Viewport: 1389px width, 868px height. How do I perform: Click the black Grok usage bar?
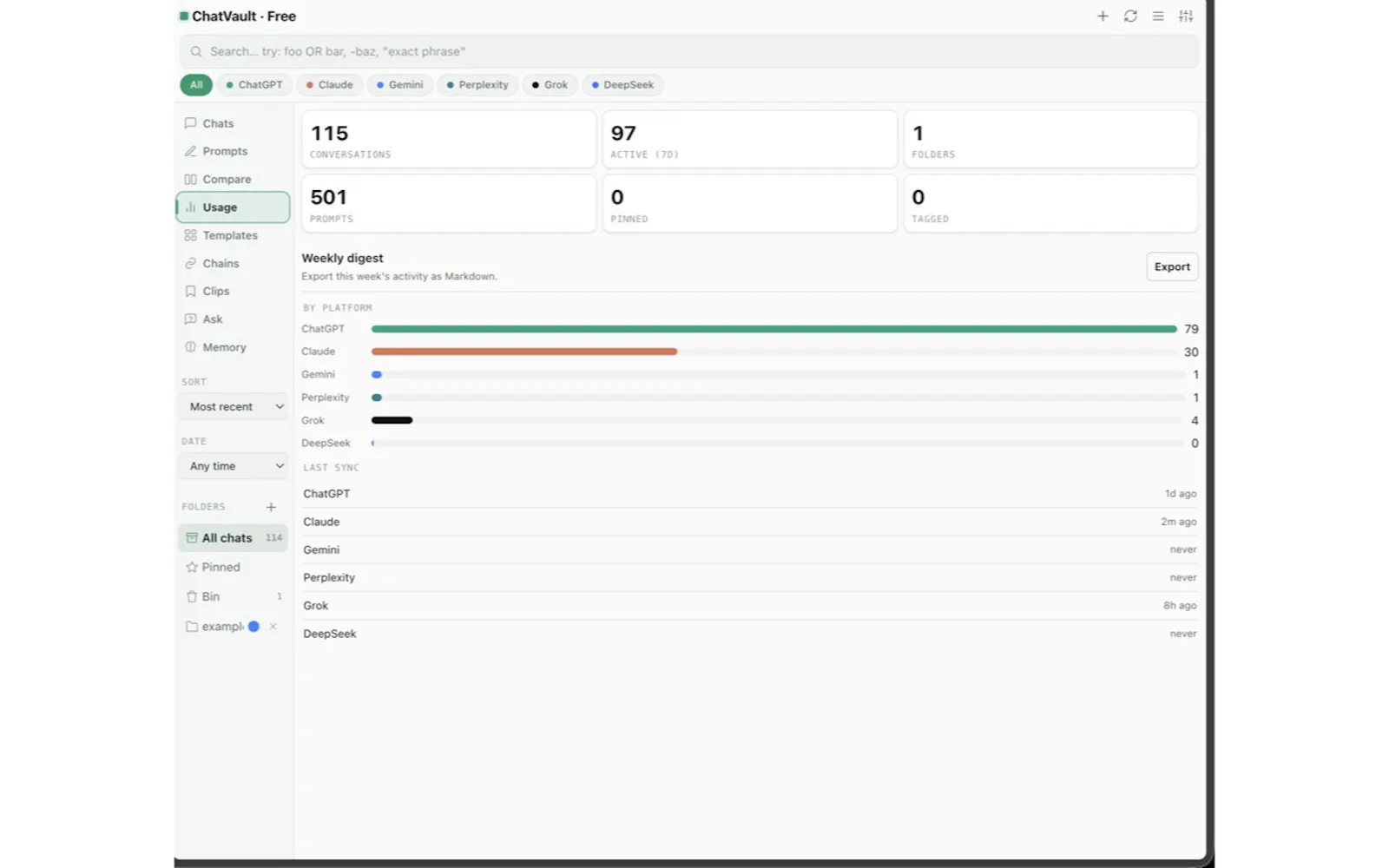[392, 420]
